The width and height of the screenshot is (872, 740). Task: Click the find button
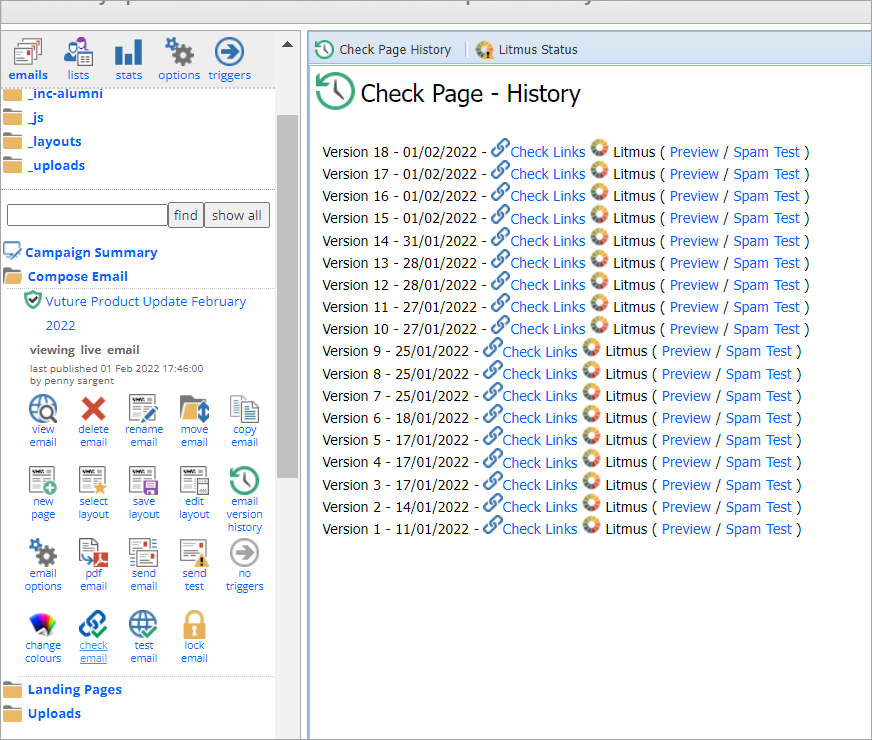click(186, 215)
